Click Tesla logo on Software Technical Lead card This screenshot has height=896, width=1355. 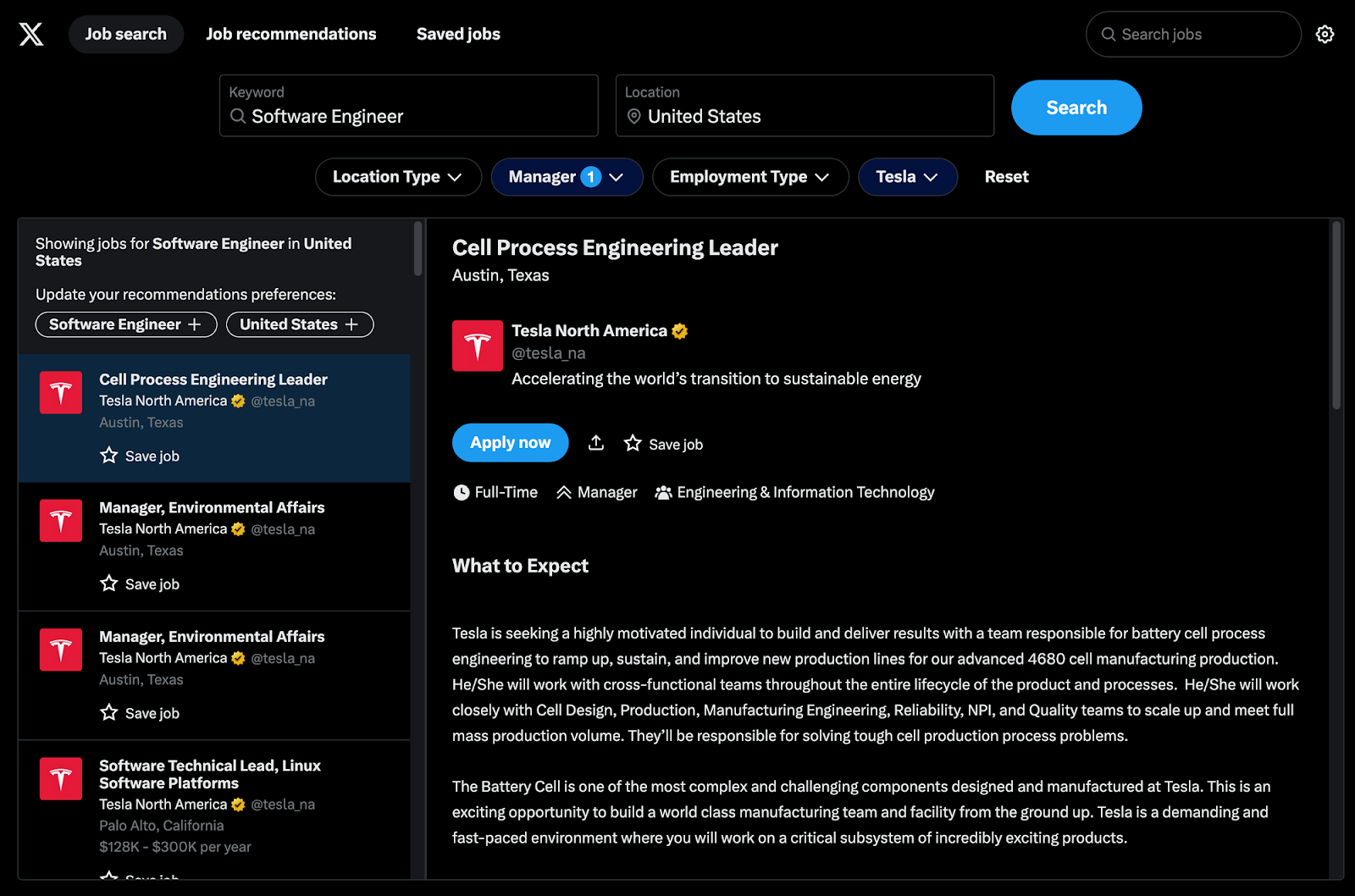[x=61, y=778]
